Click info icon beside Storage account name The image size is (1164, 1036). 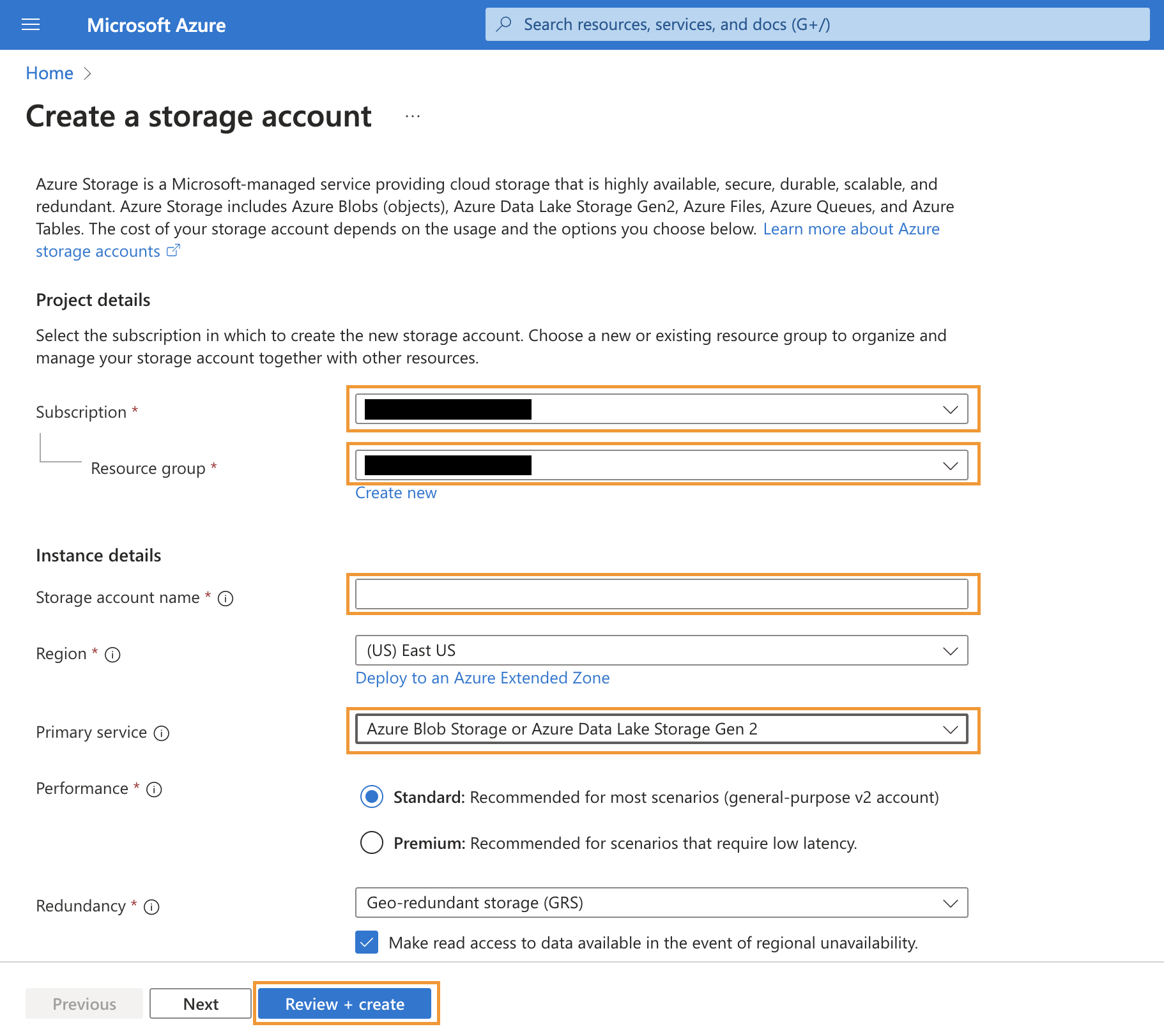coord(226,598)
